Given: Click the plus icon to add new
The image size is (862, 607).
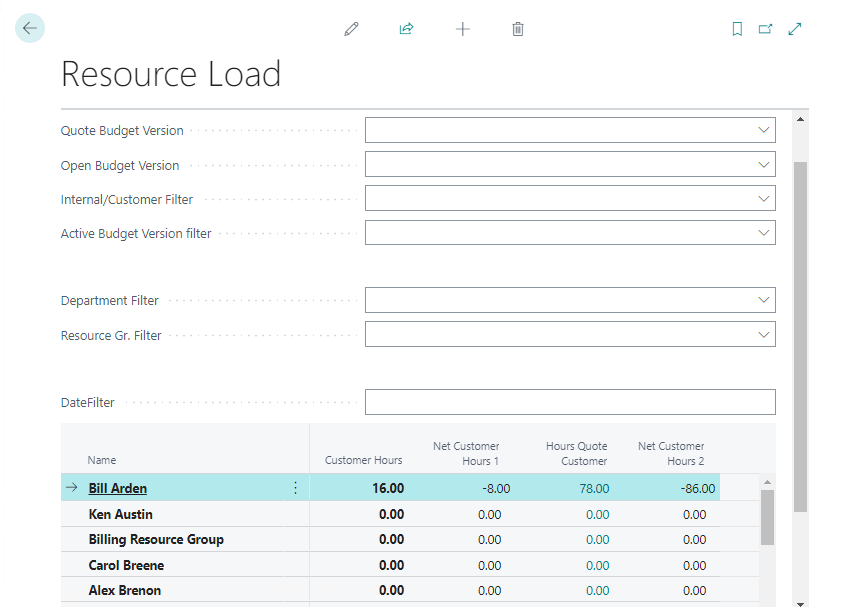Looking at the screenshot, I should (x=462, y=29).
